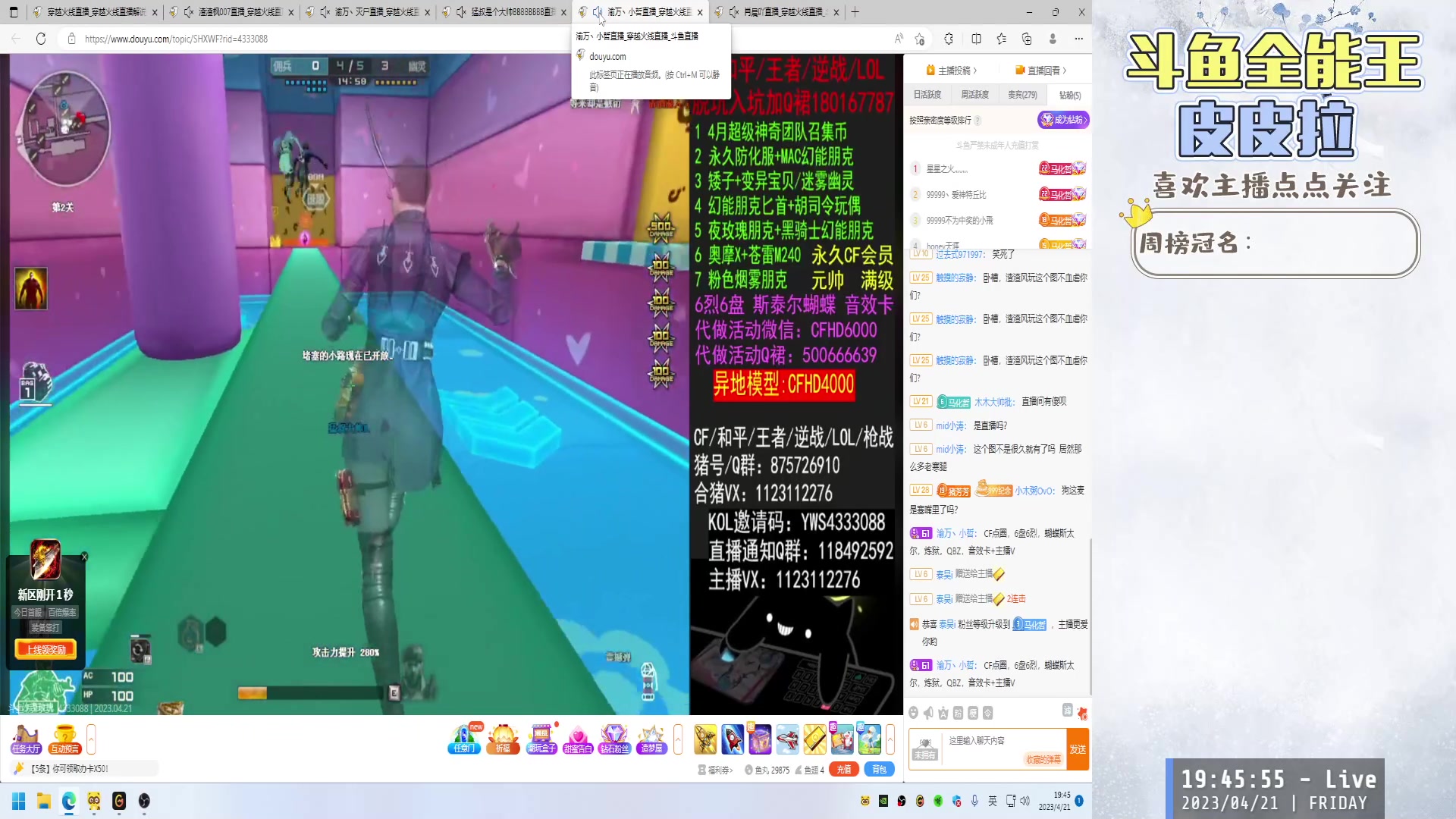Click the 造梦屋 icon

(x=651, y=738)
